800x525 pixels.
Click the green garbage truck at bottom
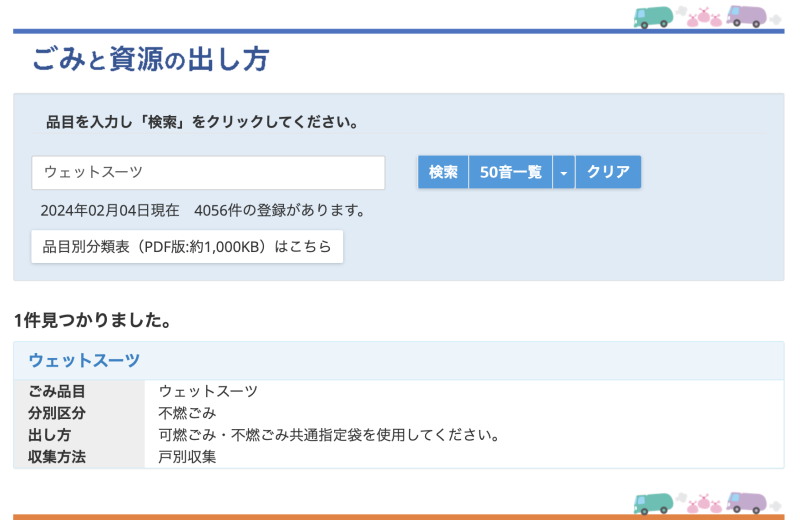click(655, 502)
